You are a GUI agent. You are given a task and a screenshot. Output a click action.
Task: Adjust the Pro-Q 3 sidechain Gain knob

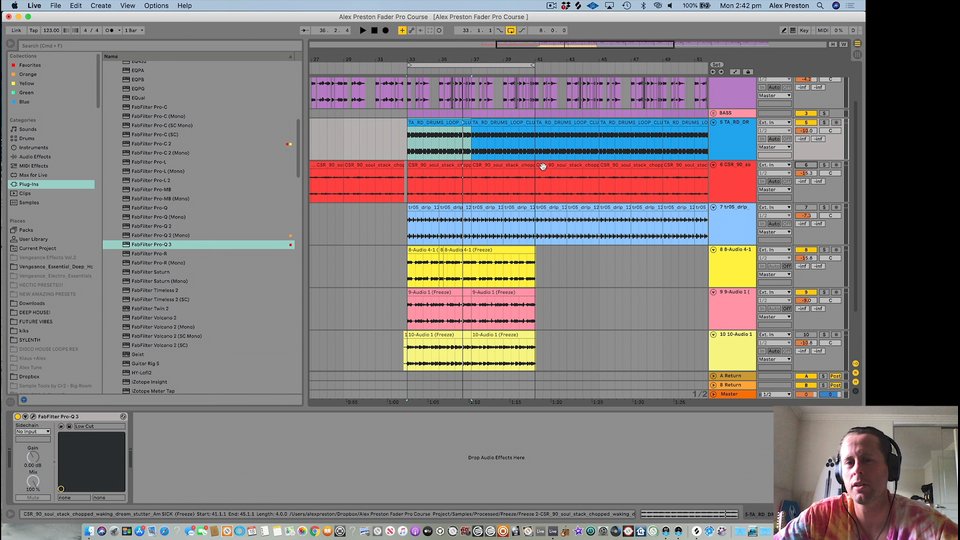(32, 457)
